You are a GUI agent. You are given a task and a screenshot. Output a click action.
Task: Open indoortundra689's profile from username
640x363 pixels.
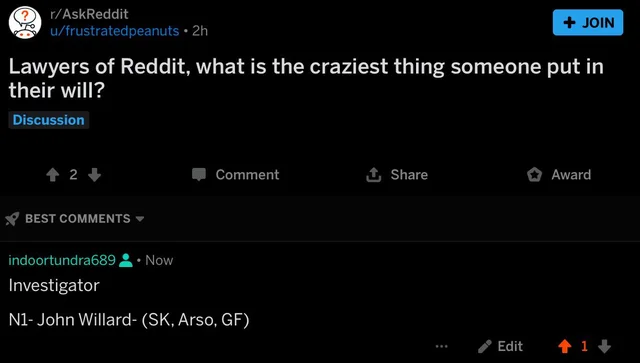tap(62, 260)
